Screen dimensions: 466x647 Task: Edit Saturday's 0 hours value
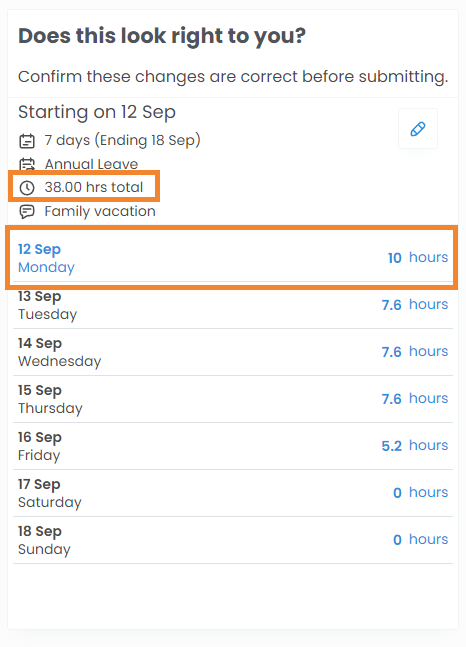[397, 493]
